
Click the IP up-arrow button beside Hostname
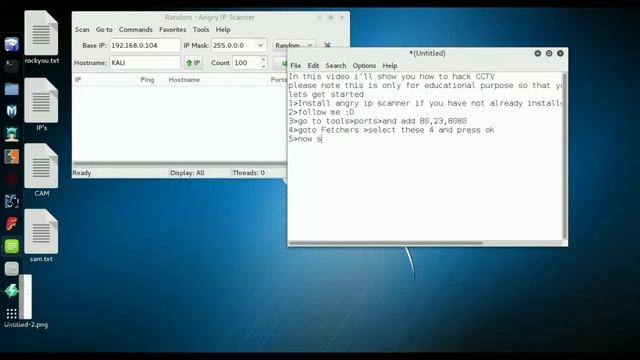click(193, 63)
